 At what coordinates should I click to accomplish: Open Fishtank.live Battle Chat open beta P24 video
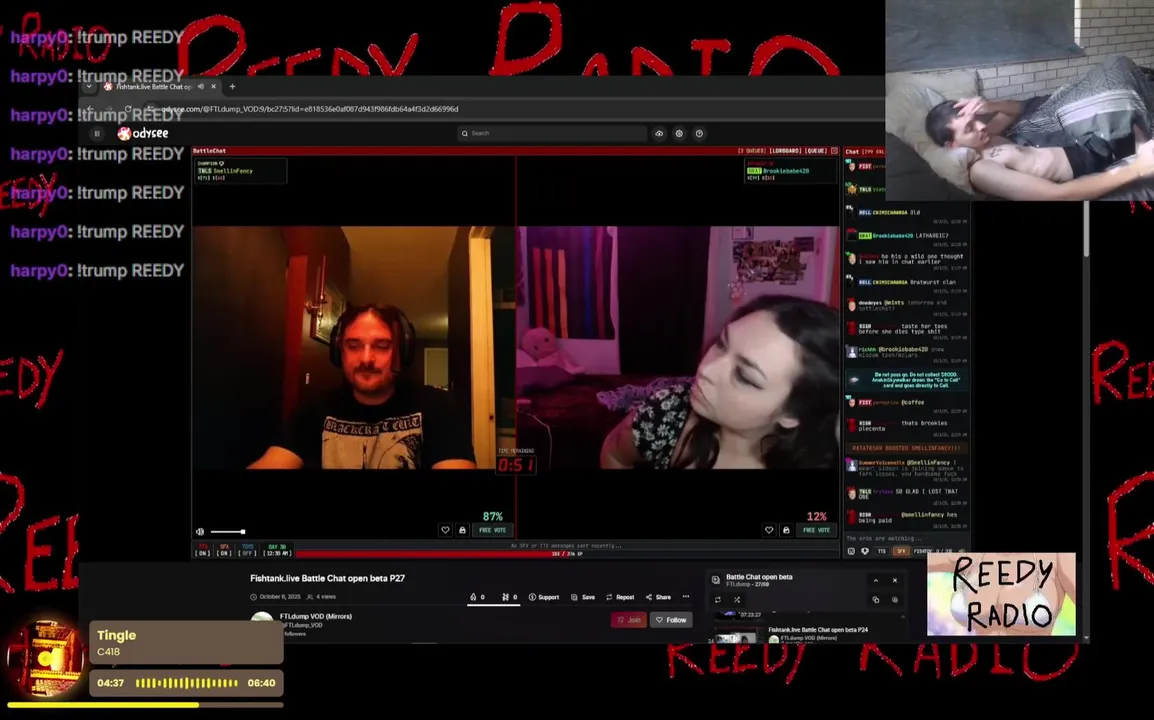click(818, 630)
